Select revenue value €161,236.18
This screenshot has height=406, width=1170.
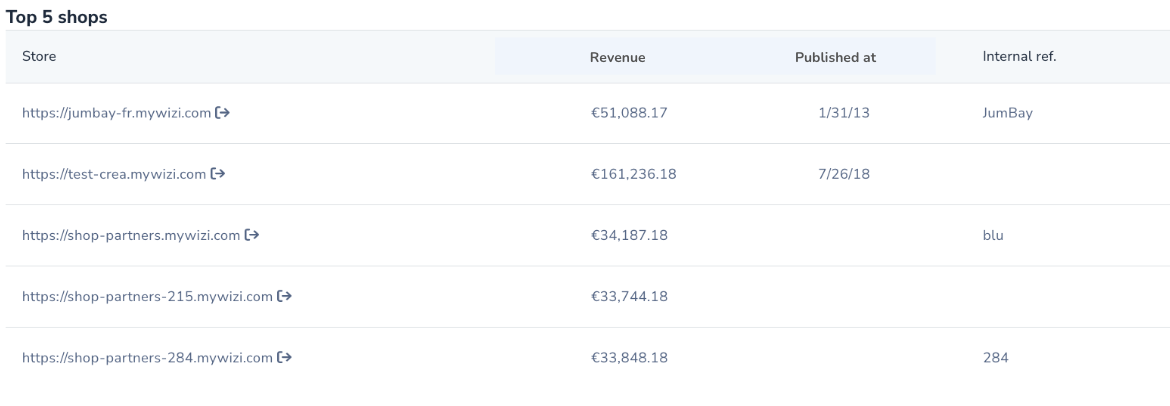click(634, 174)
